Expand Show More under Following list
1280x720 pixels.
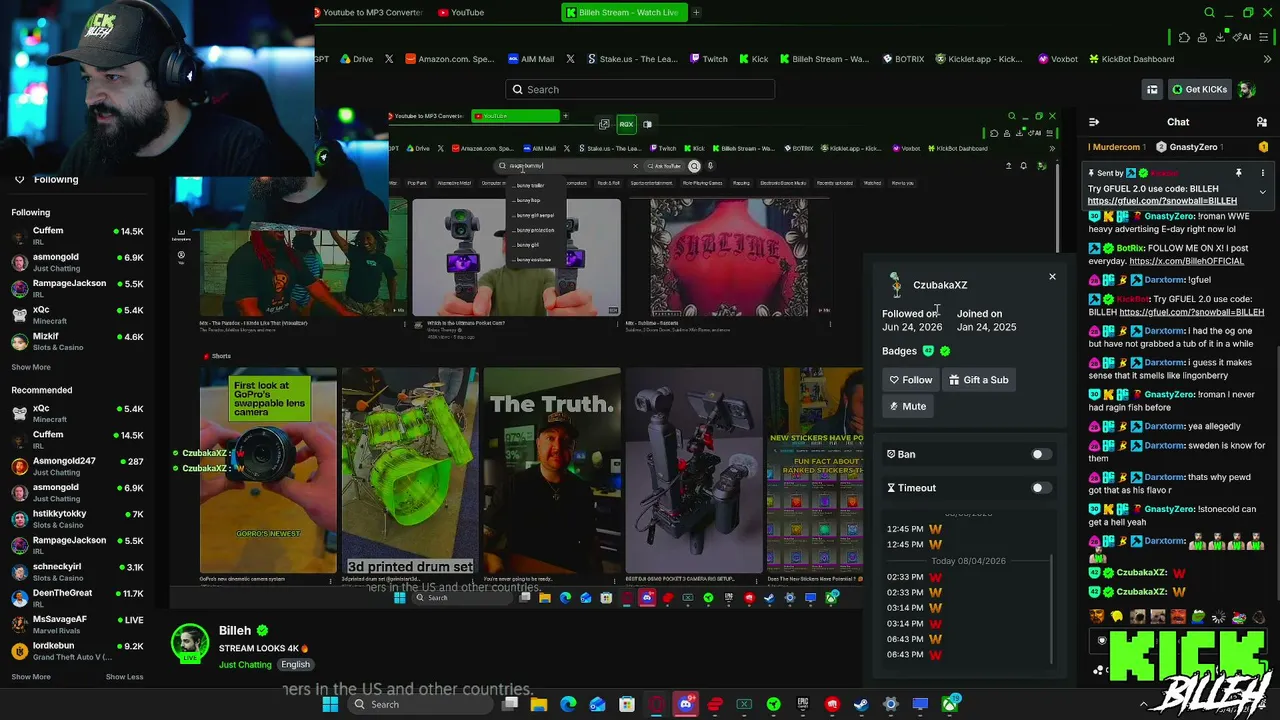tap(31, 367)
